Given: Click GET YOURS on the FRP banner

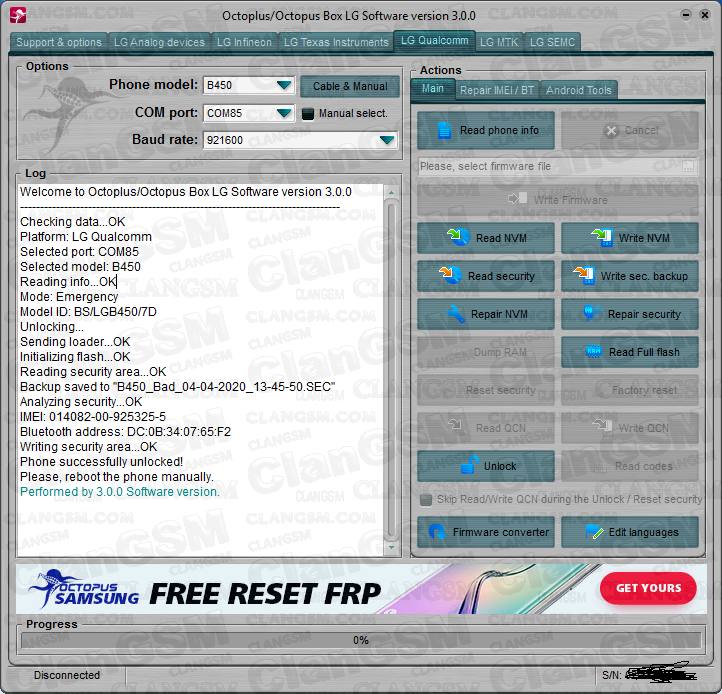Looking at the screenshot, I should [648, 588].
